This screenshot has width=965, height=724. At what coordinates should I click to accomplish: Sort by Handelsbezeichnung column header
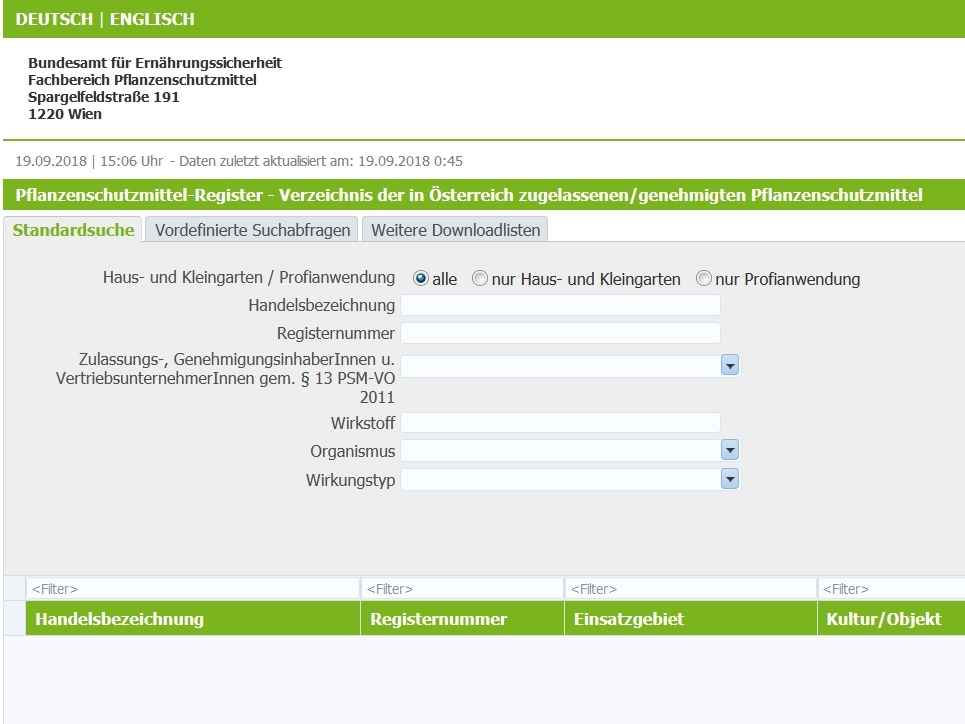120,619
